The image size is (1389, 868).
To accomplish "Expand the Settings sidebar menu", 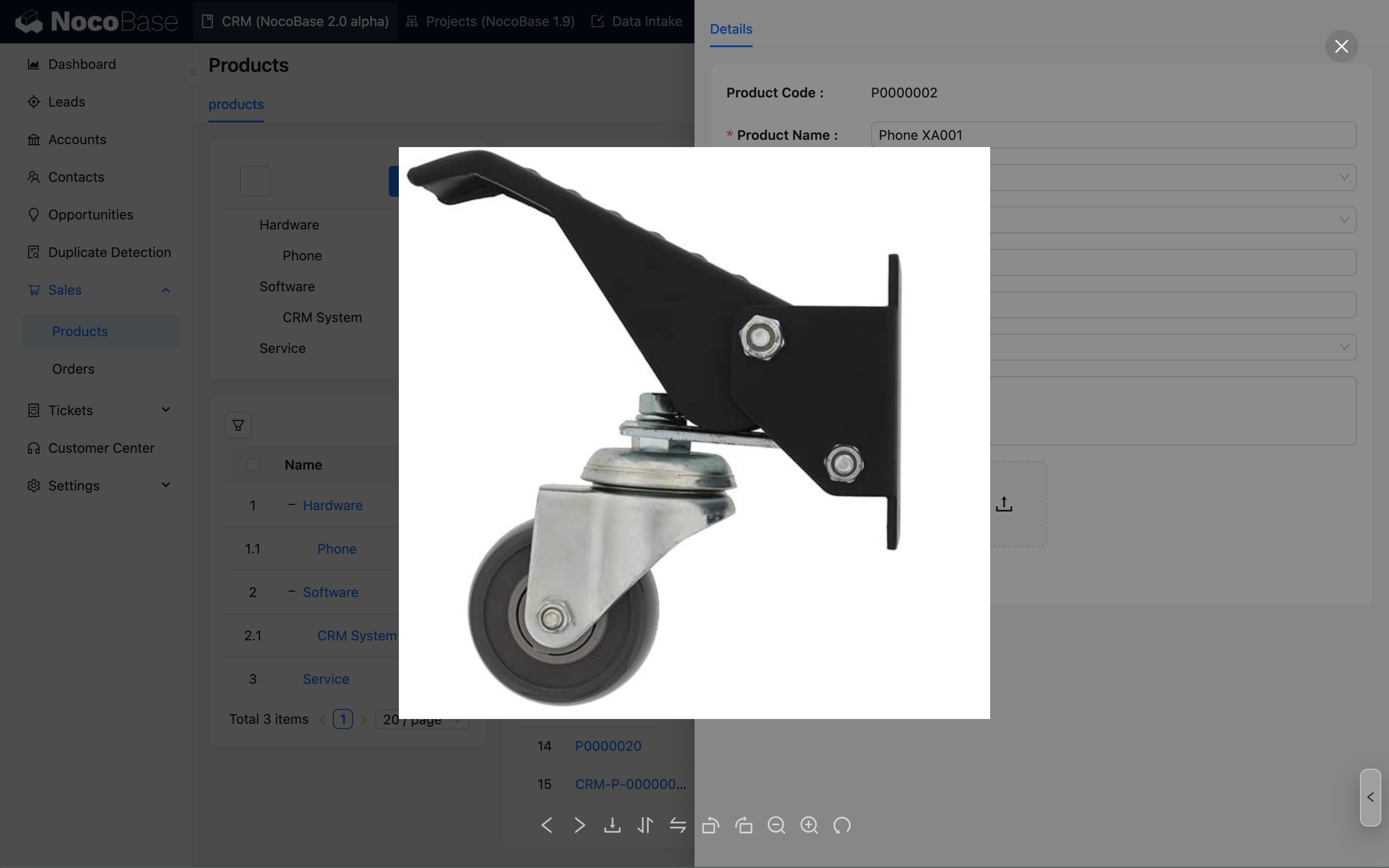I will [x=166, y=485].
